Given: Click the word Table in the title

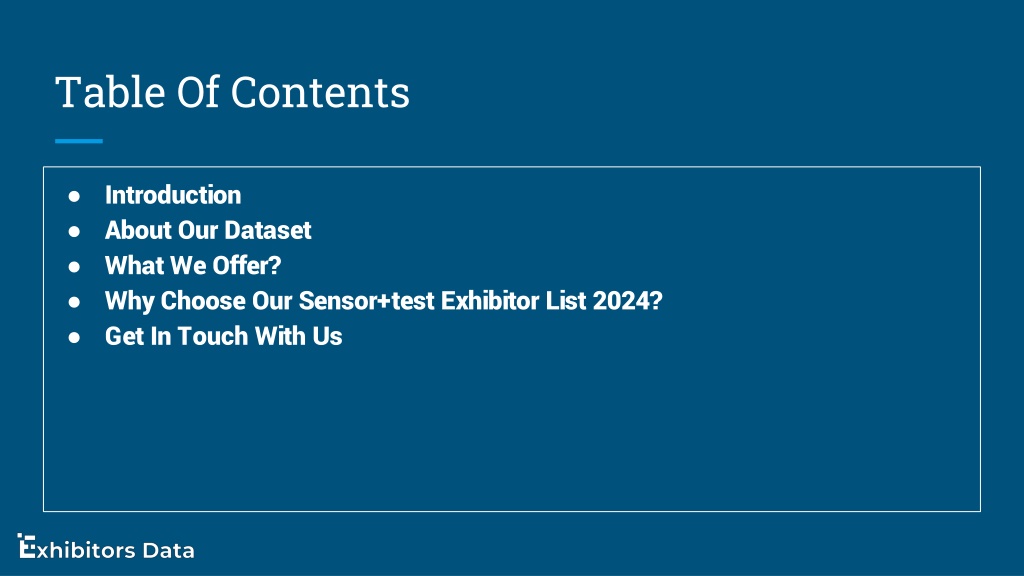Looking at the screenshot, I should pyautogui.click(x=110, y=92).
